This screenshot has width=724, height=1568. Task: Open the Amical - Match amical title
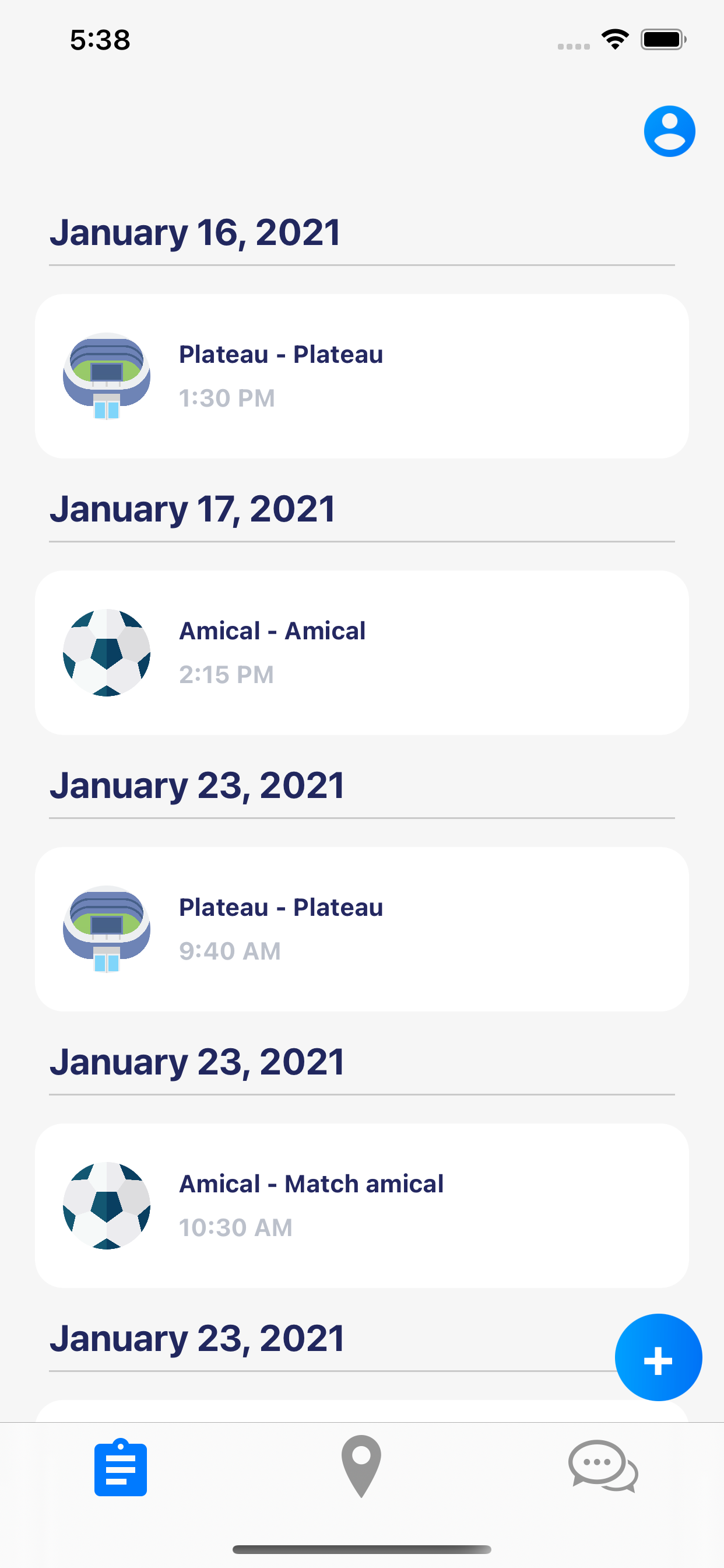pyautogui.click(x=311, y=1184)
